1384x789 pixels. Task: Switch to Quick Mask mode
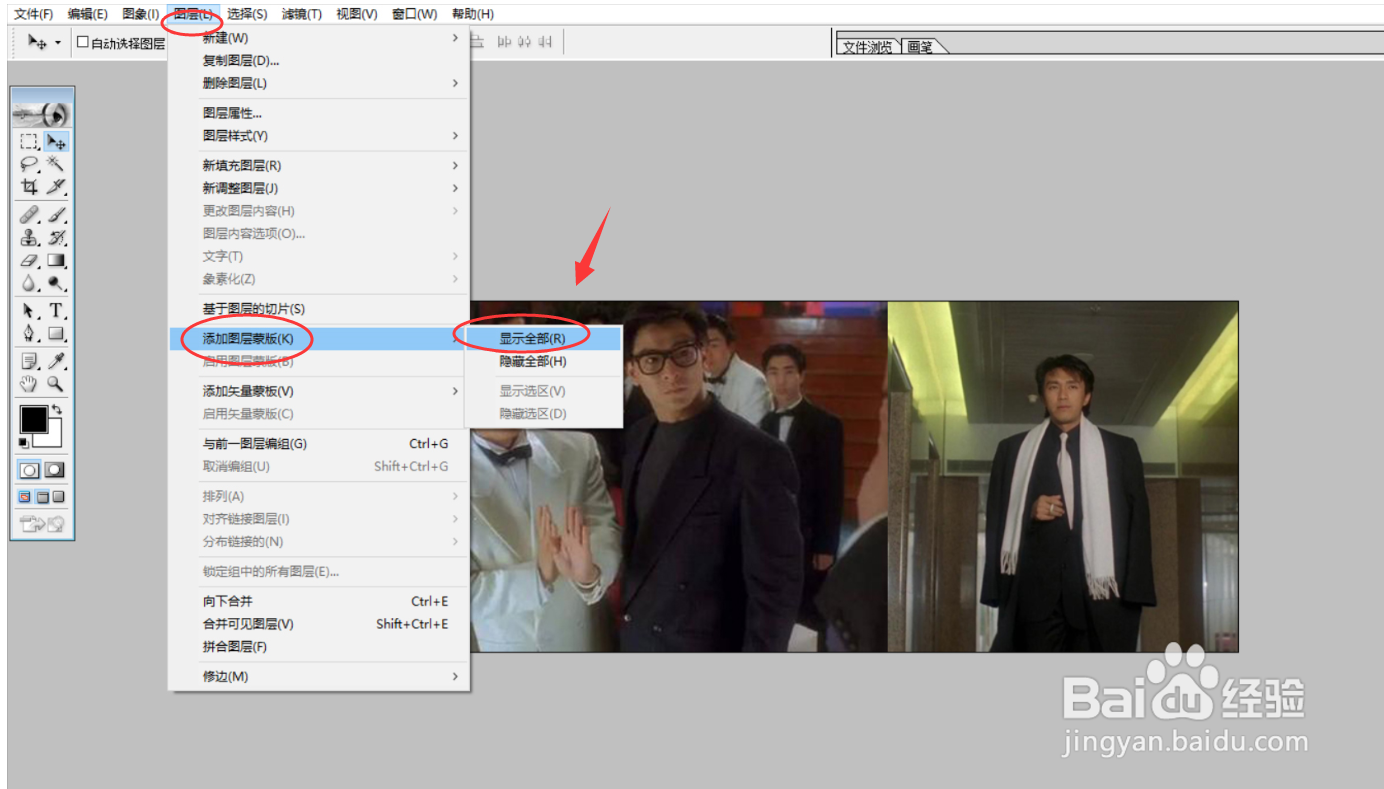[x=56, y=469]
